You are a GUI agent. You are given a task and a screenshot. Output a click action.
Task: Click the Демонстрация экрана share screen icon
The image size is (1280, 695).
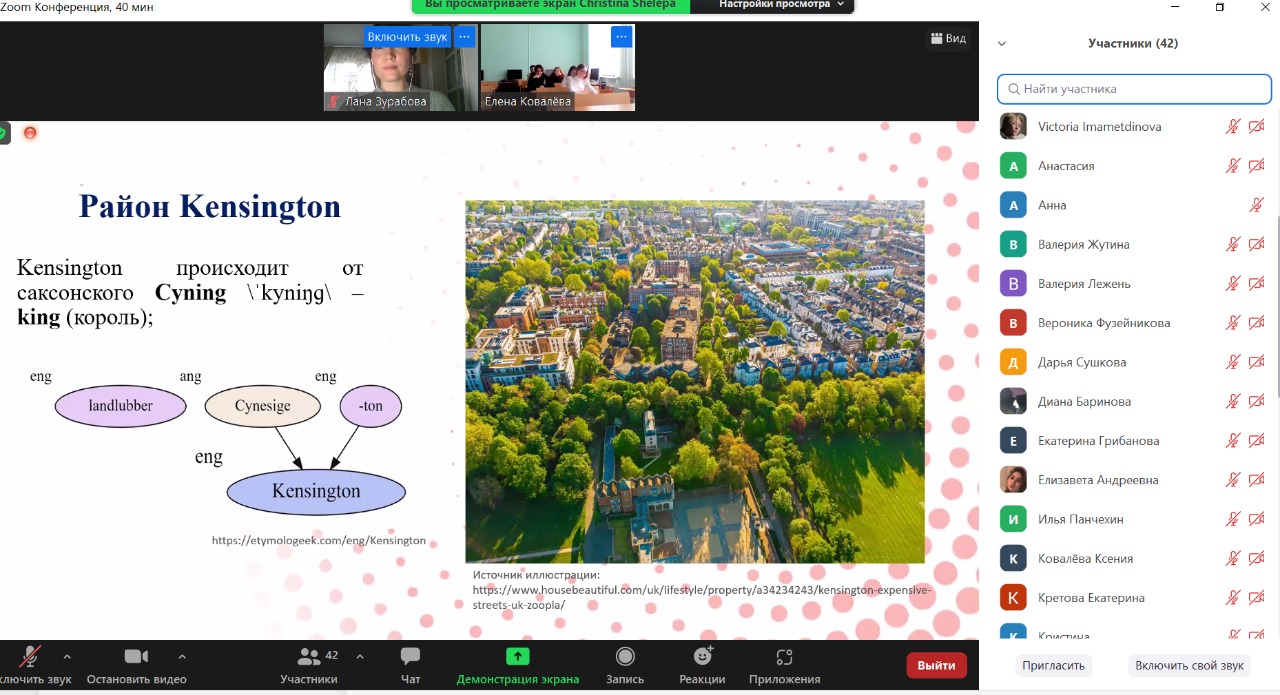click(517, 657)
